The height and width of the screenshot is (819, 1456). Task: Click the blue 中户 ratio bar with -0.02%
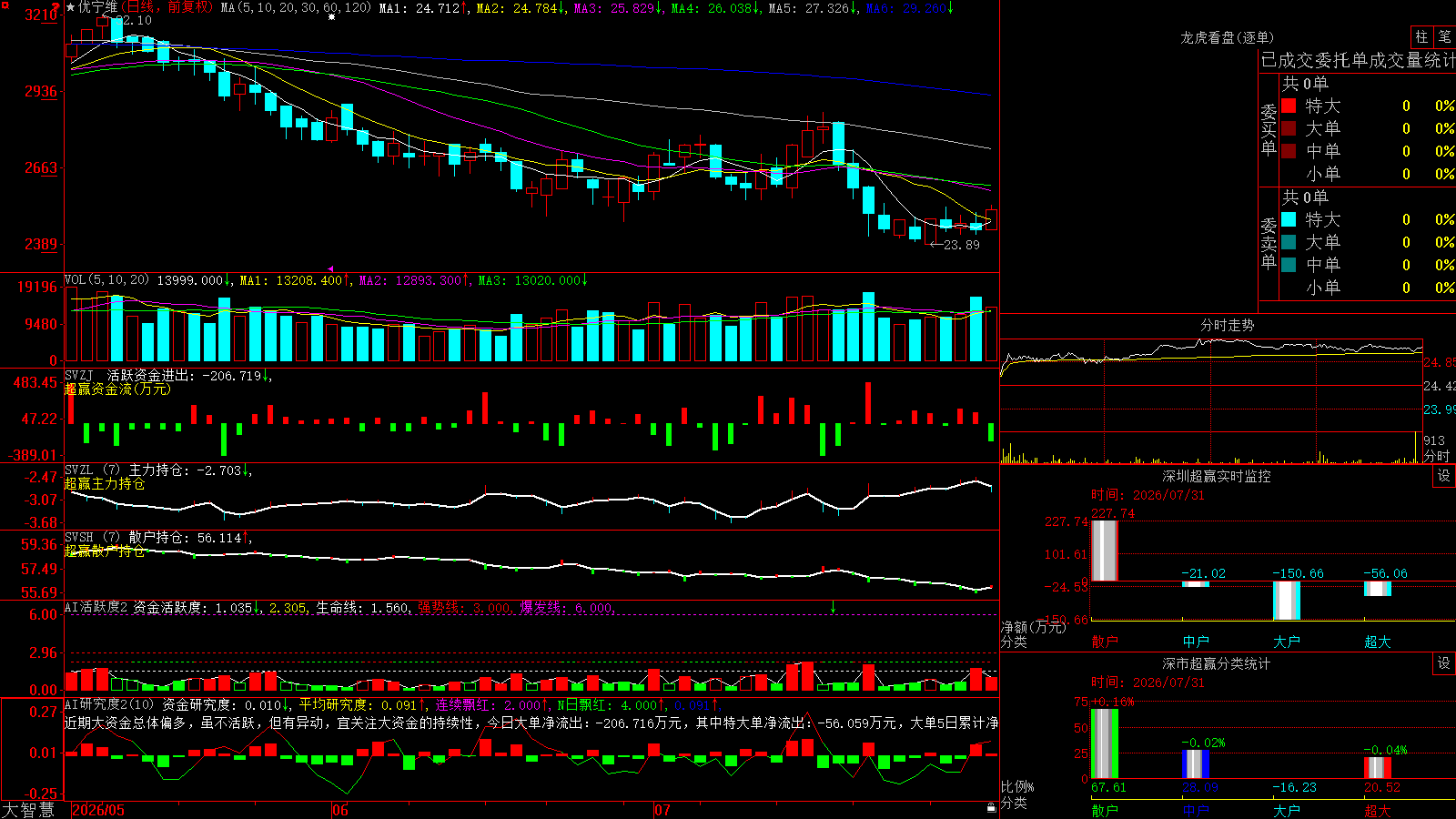(x=1196, y=764)
